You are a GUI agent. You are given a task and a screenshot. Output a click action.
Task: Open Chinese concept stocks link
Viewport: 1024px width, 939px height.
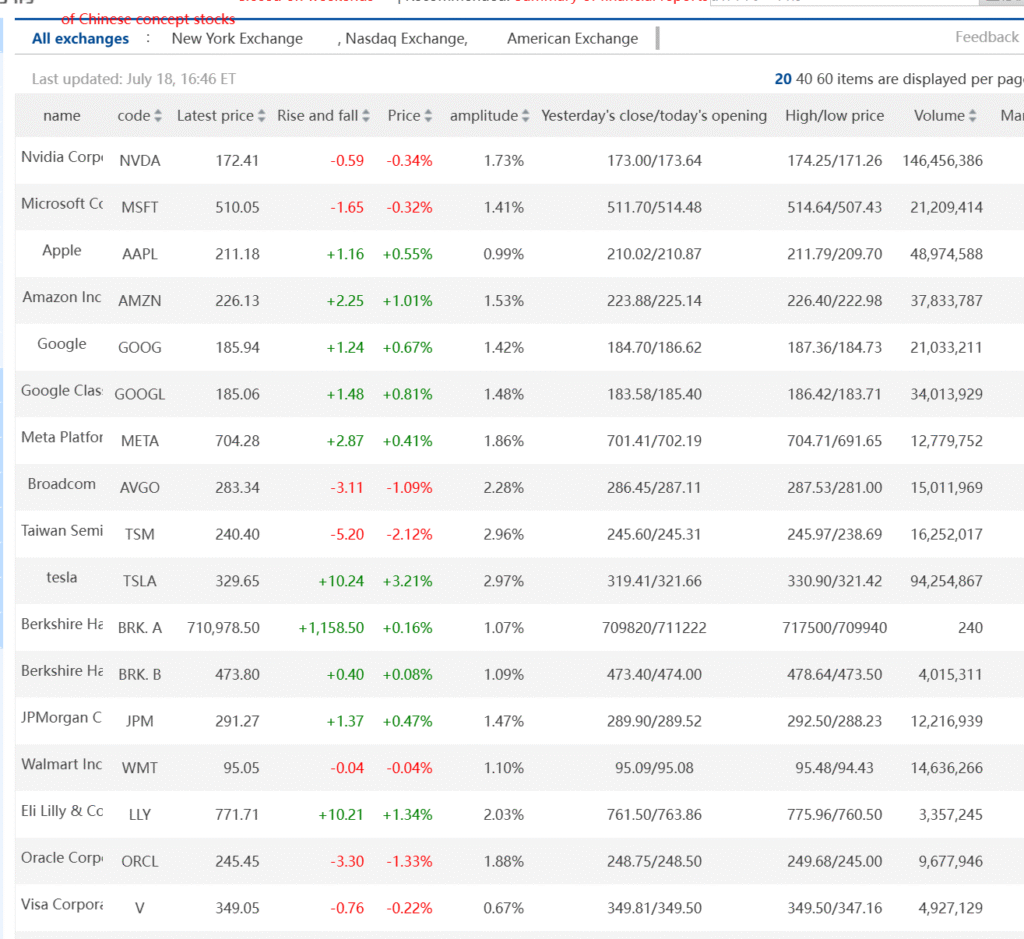point(148,19)
